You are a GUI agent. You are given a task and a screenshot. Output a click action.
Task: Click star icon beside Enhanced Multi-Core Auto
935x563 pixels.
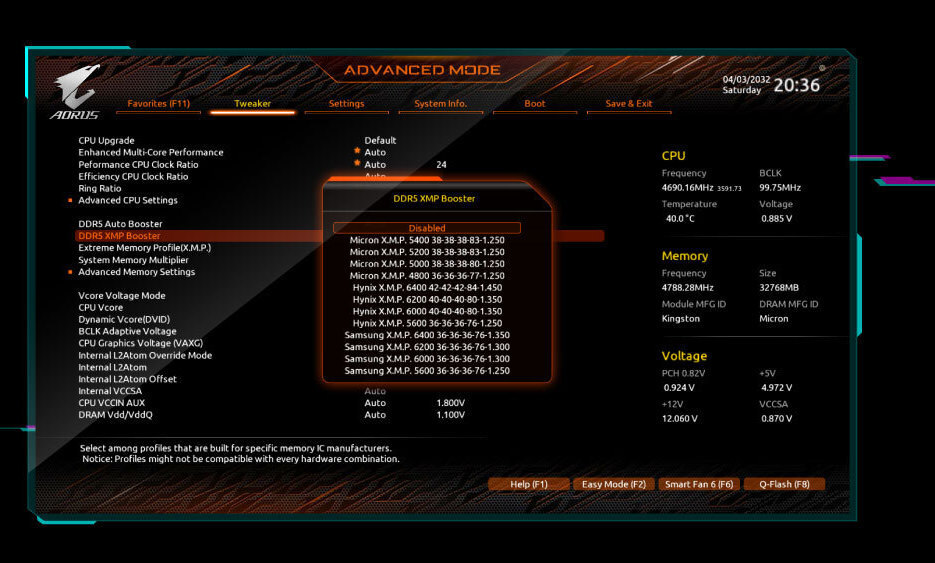[357, 151]
